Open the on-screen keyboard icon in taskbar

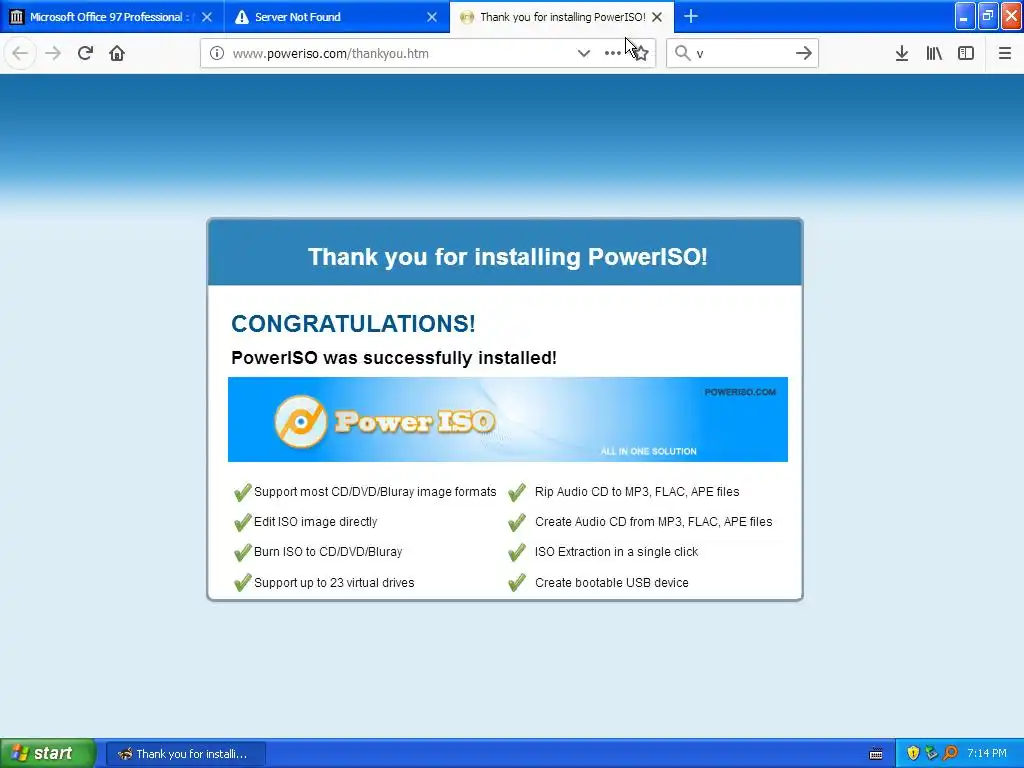pos(876,754)
